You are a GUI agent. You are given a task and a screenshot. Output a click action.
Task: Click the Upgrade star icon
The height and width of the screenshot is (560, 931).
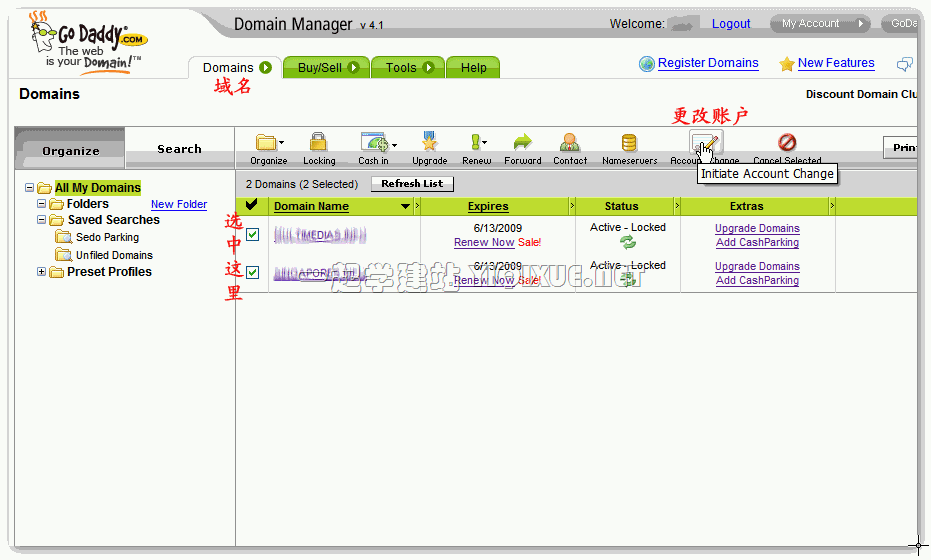pyautogui.click(x=429, y=142)
